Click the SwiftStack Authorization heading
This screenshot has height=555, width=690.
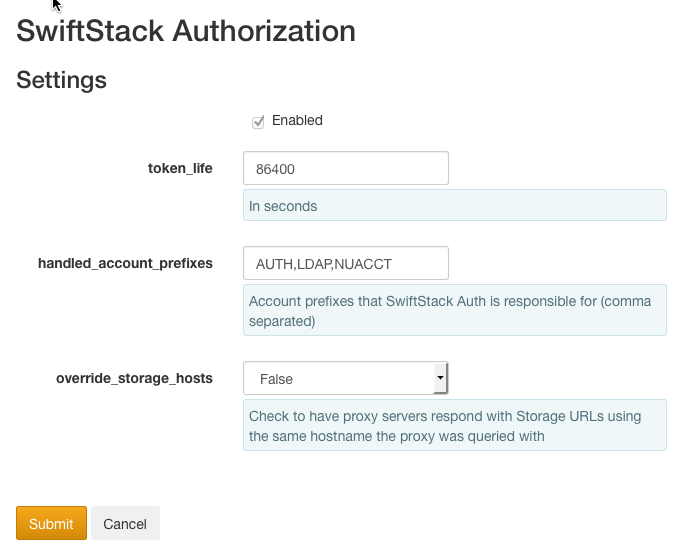186,31
